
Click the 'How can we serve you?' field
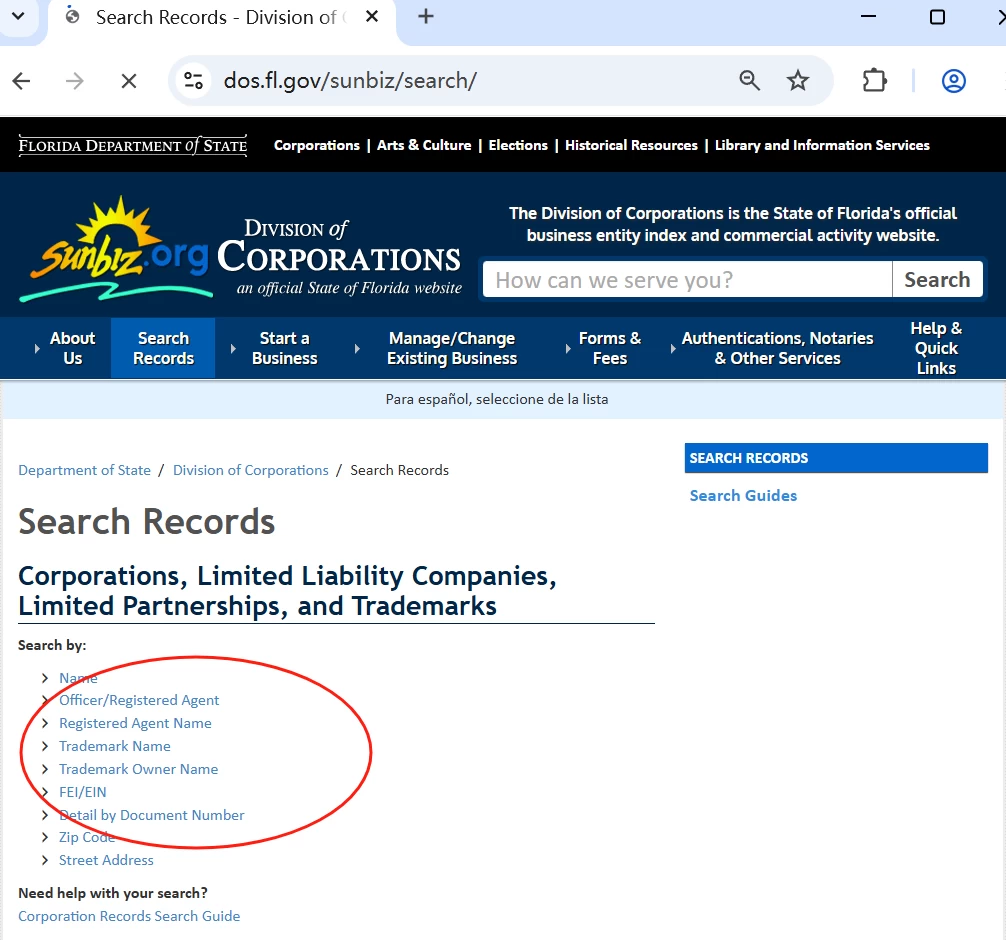tap(687, 280)
